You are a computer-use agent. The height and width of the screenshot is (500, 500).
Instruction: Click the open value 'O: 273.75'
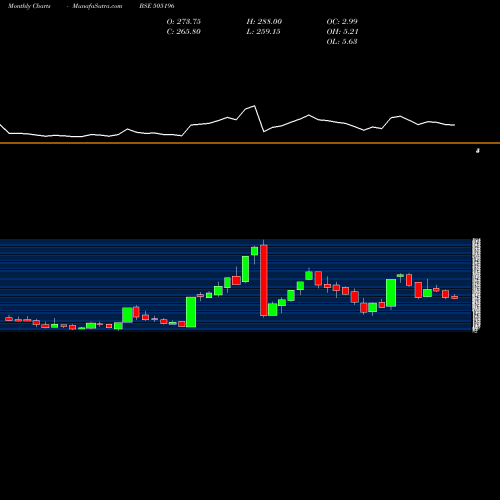pyautogui.click(x=184, y=22)
